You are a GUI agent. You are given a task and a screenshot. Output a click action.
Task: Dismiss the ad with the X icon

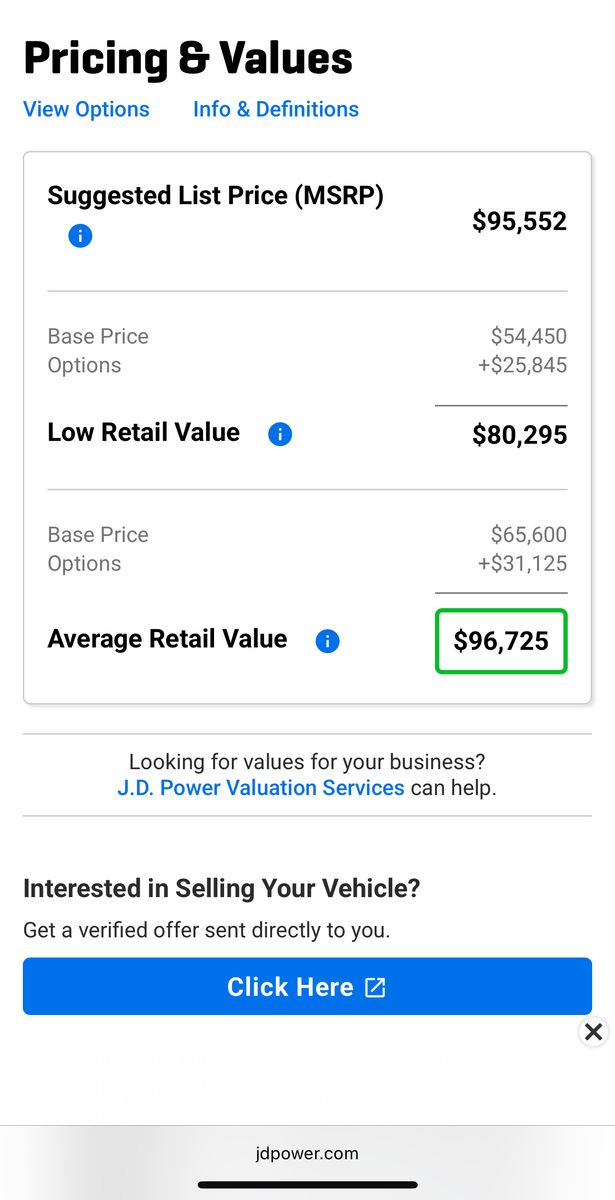pos(593,1031)
